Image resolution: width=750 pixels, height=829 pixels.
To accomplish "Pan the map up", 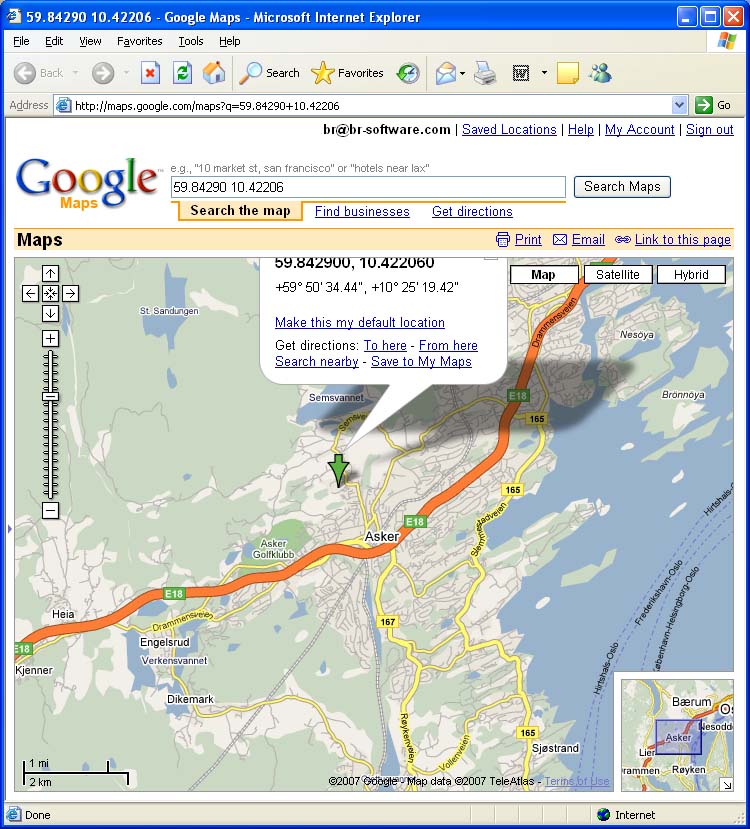I will coord(50,273).
